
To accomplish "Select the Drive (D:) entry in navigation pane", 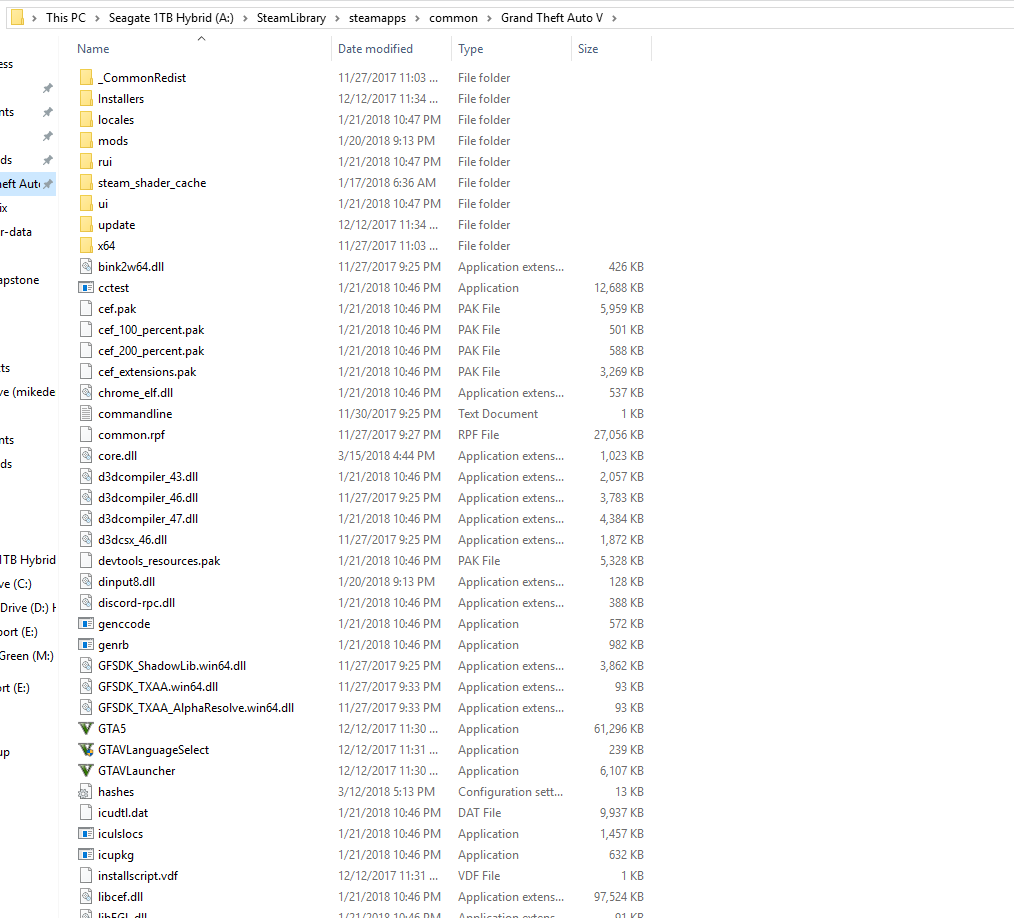I will pos(28,608).
